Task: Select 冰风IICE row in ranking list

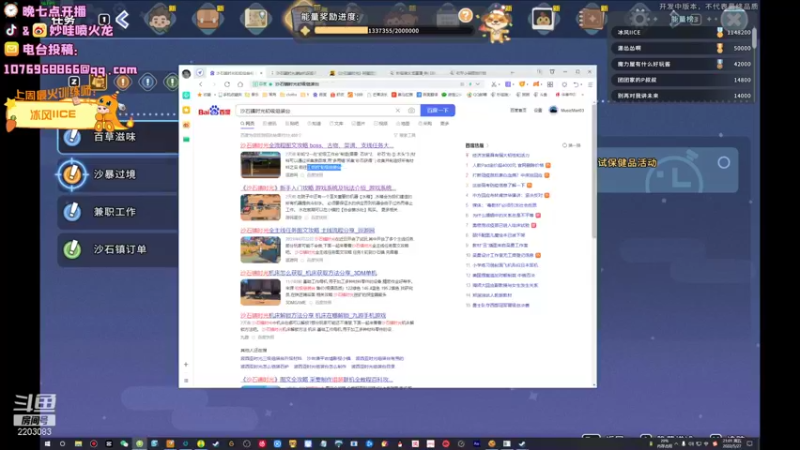Action: (x=683, y=32)
